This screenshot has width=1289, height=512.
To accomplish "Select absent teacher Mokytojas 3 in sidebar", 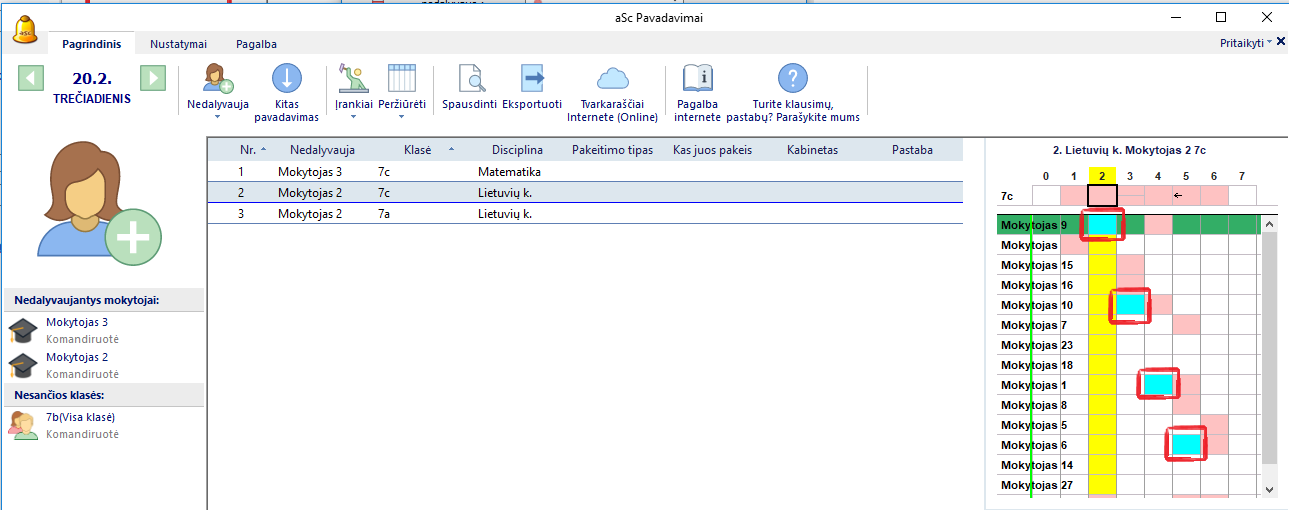I will (77, 322).
